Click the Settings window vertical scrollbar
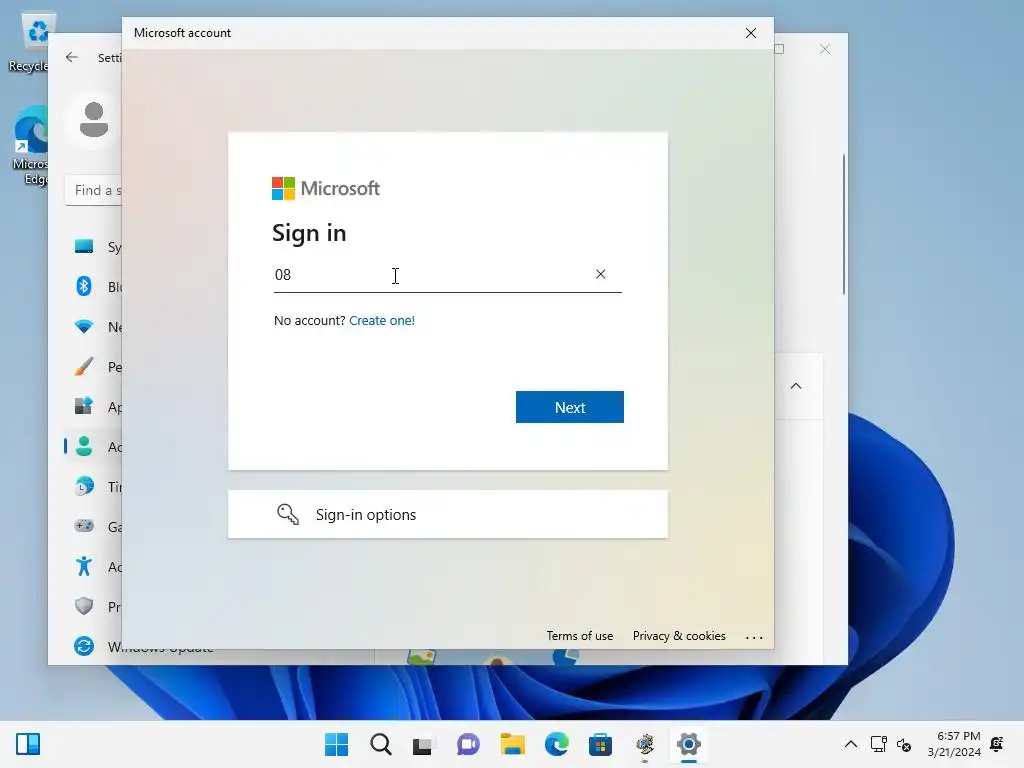The width and height of the screenshot is (1024, 768). pos(844,224)
